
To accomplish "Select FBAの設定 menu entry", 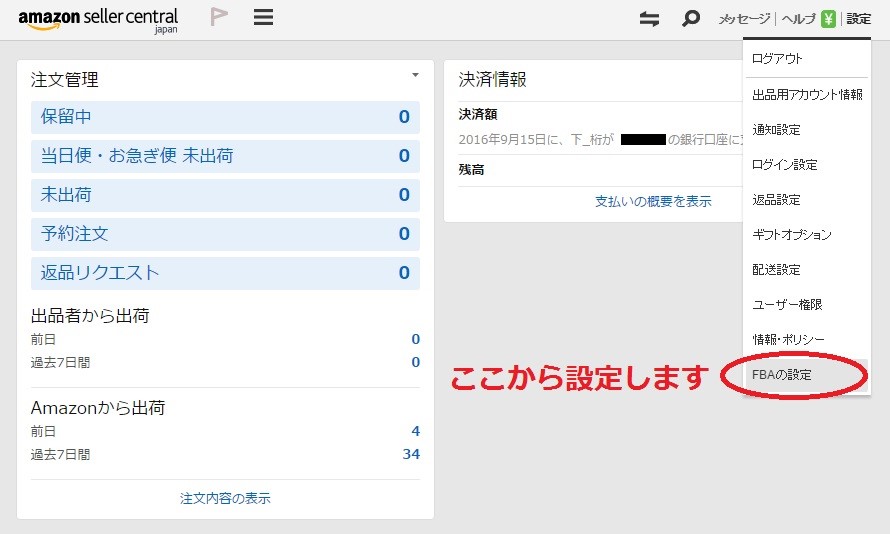I will coord(782,375).
